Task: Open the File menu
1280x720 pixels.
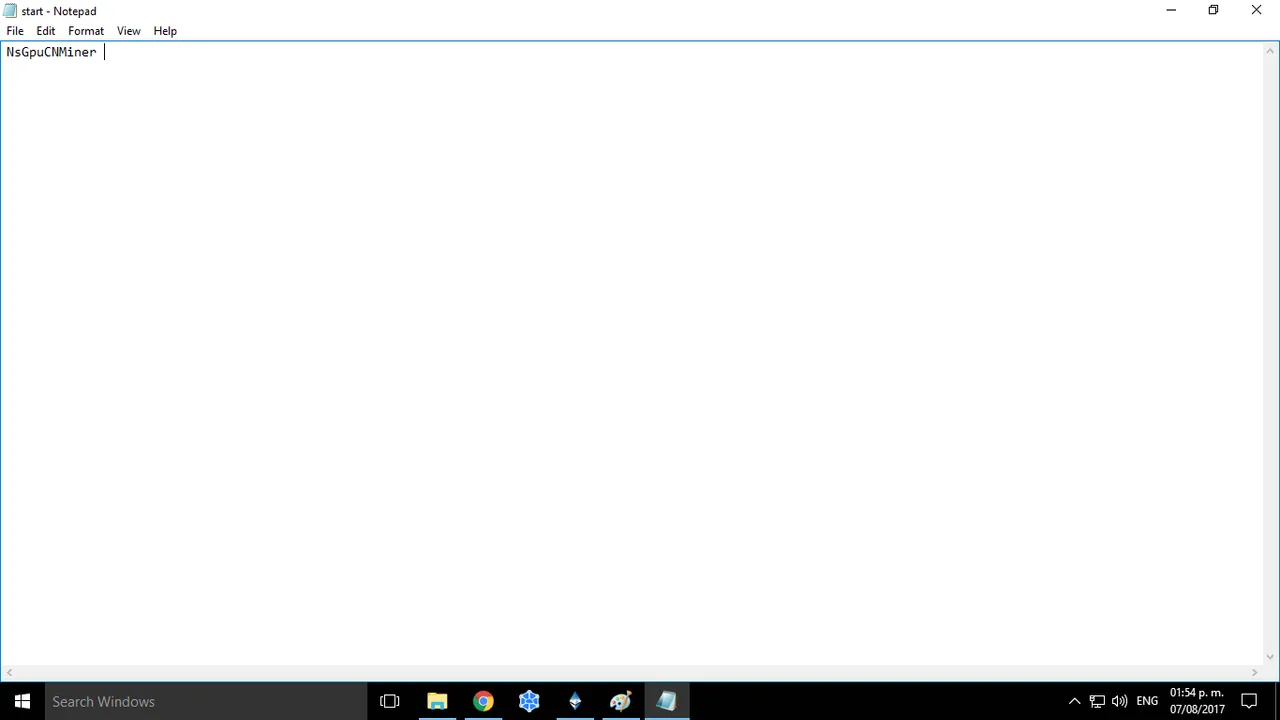Action: click(15, 31)
